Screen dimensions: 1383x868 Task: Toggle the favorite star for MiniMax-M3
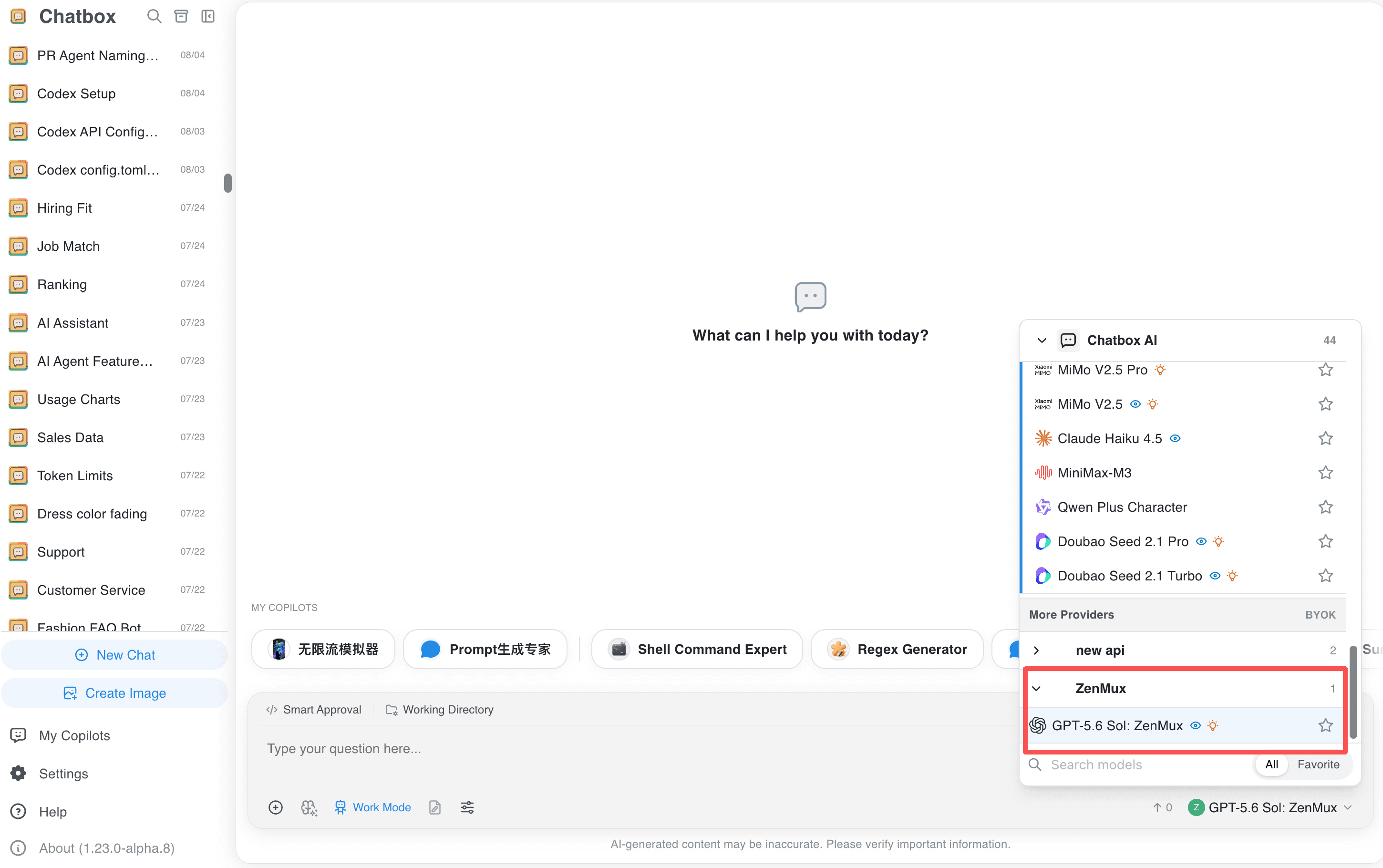click(x=1325, y=473)
